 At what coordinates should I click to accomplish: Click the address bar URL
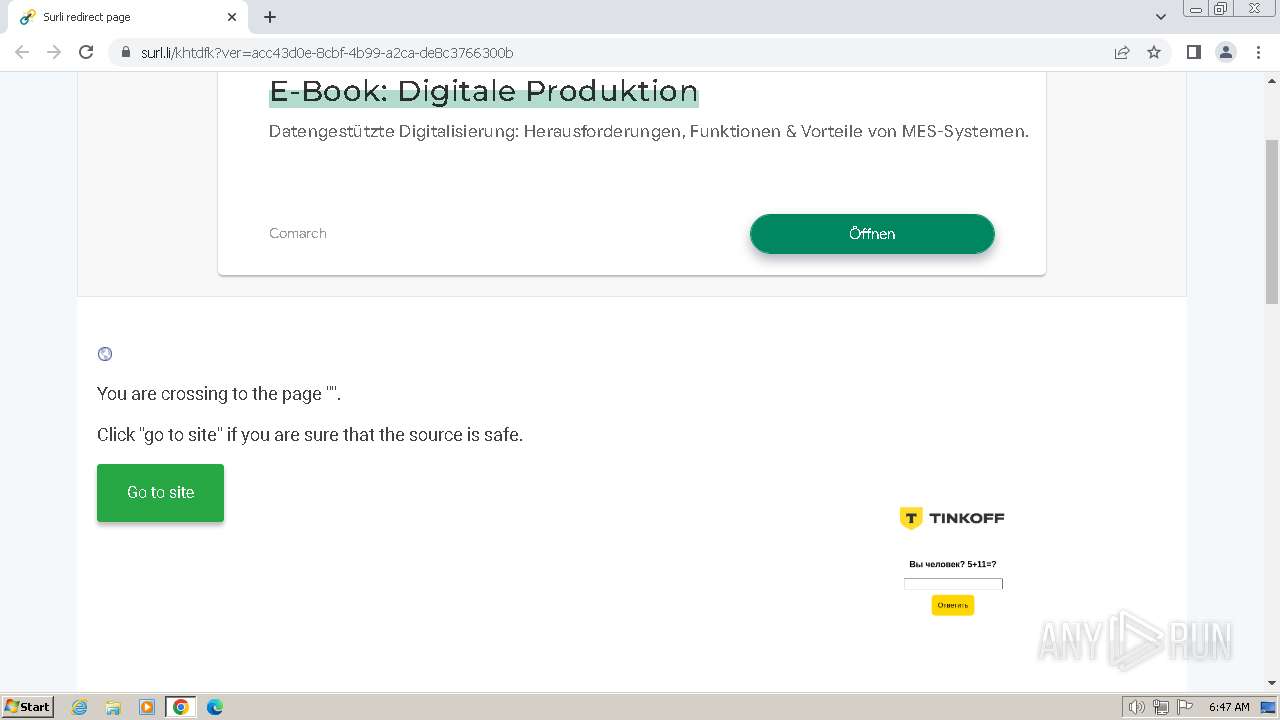coord(327,52)
